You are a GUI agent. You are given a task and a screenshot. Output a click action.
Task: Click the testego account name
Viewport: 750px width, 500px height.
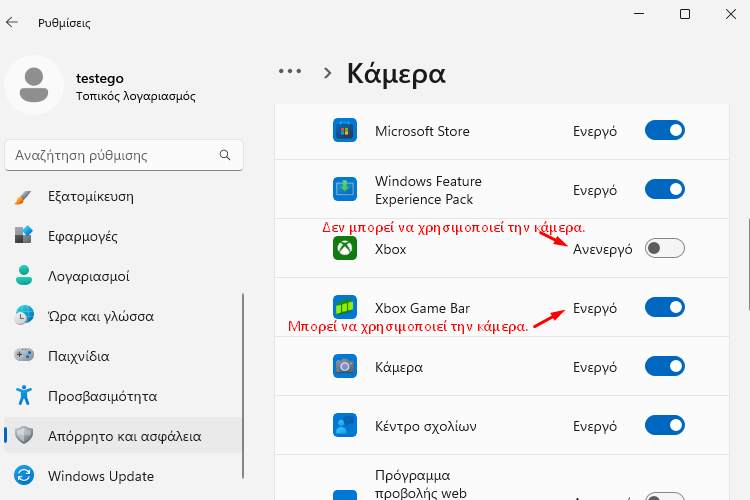99,78
